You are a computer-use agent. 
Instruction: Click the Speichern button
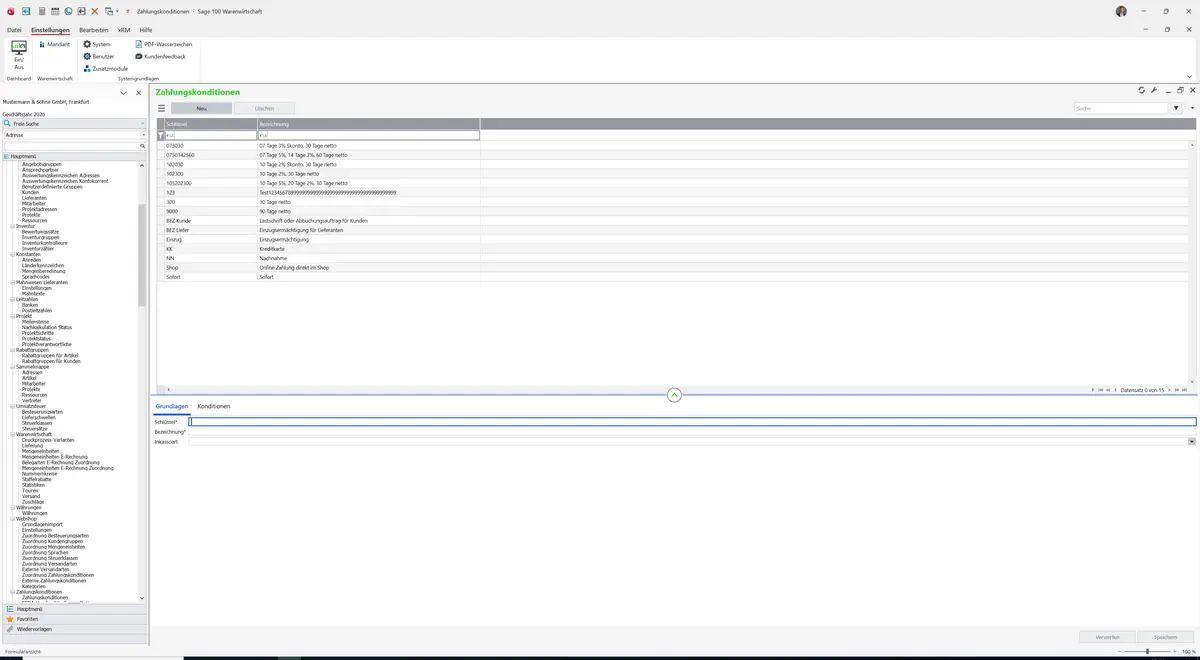coord(1166,636)
